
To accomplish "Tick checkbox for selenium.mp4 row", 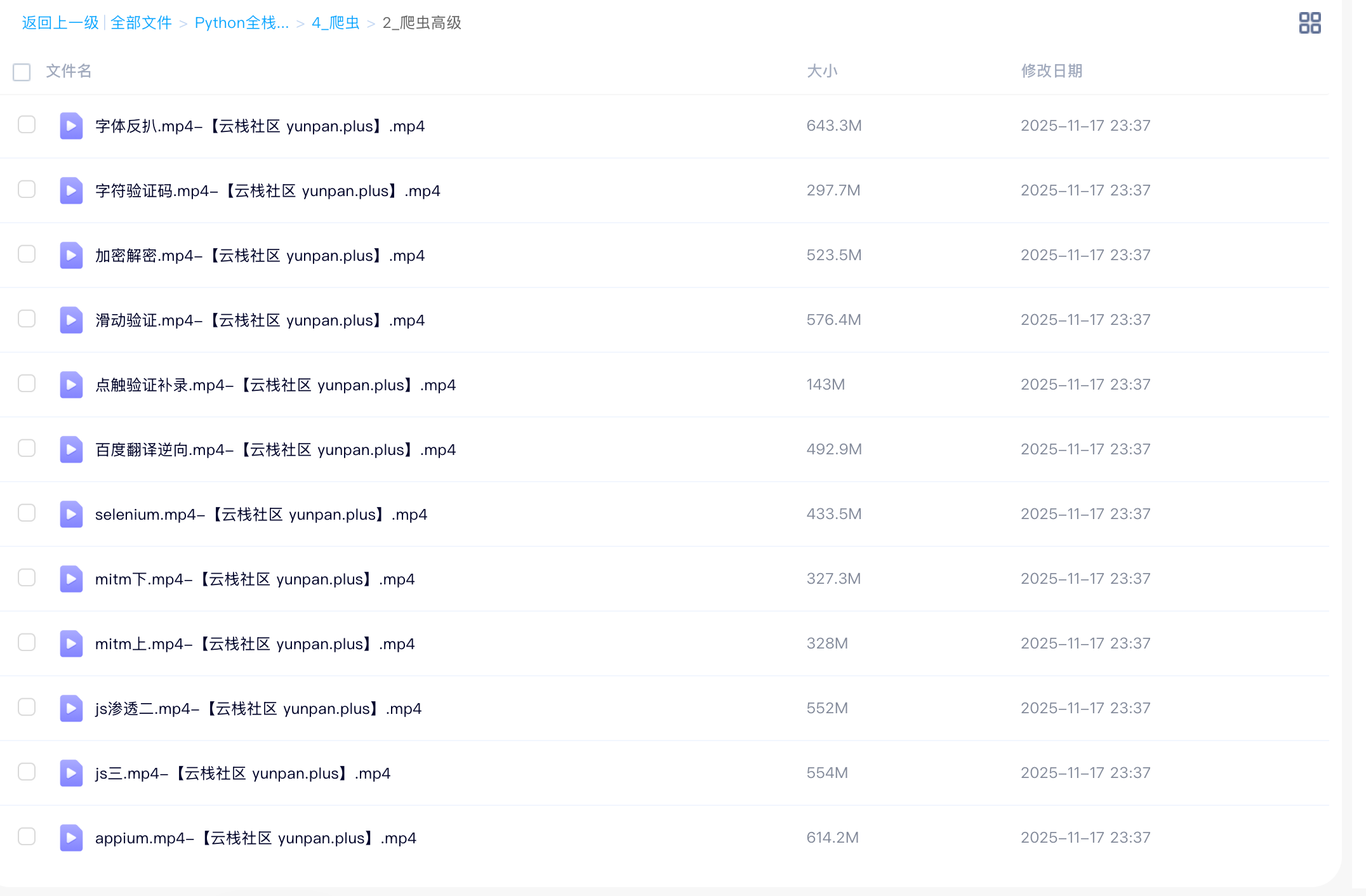I will pos(27,513).
